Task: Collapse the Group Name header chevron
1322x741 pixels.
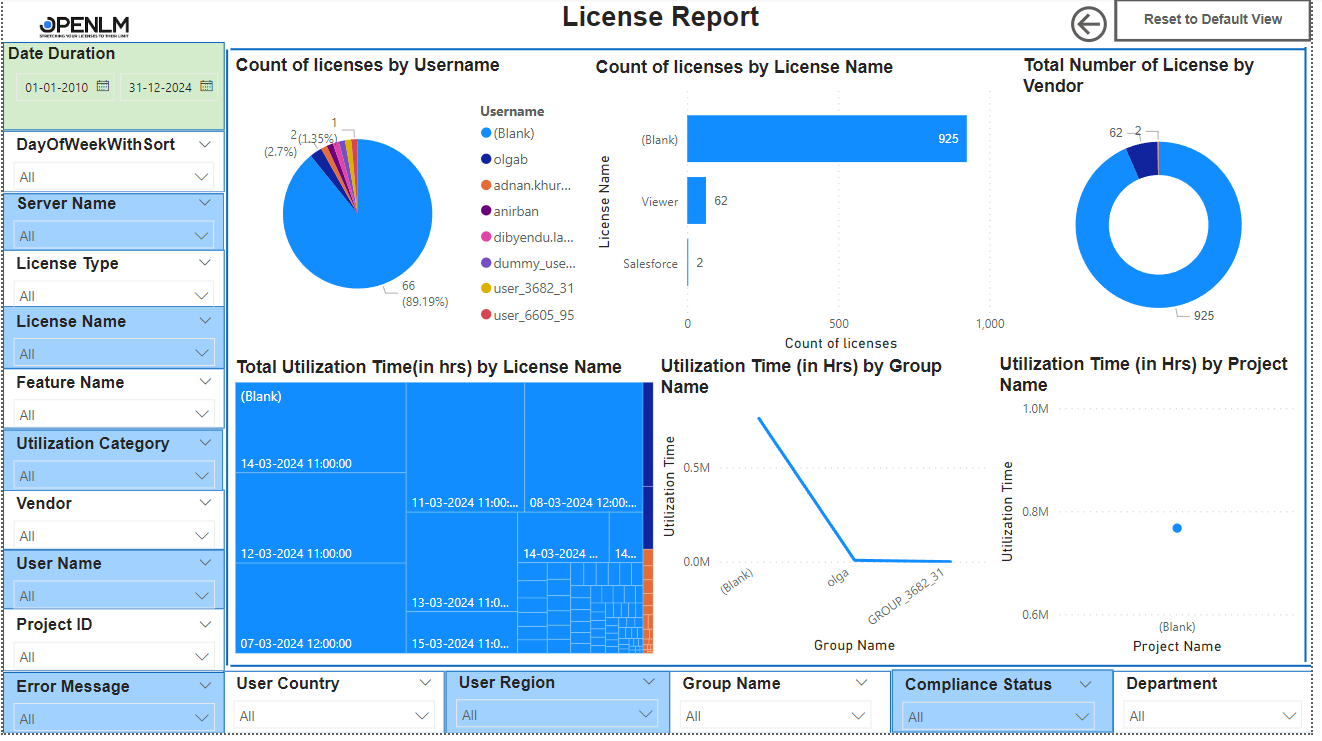Action: click(861, 683)
